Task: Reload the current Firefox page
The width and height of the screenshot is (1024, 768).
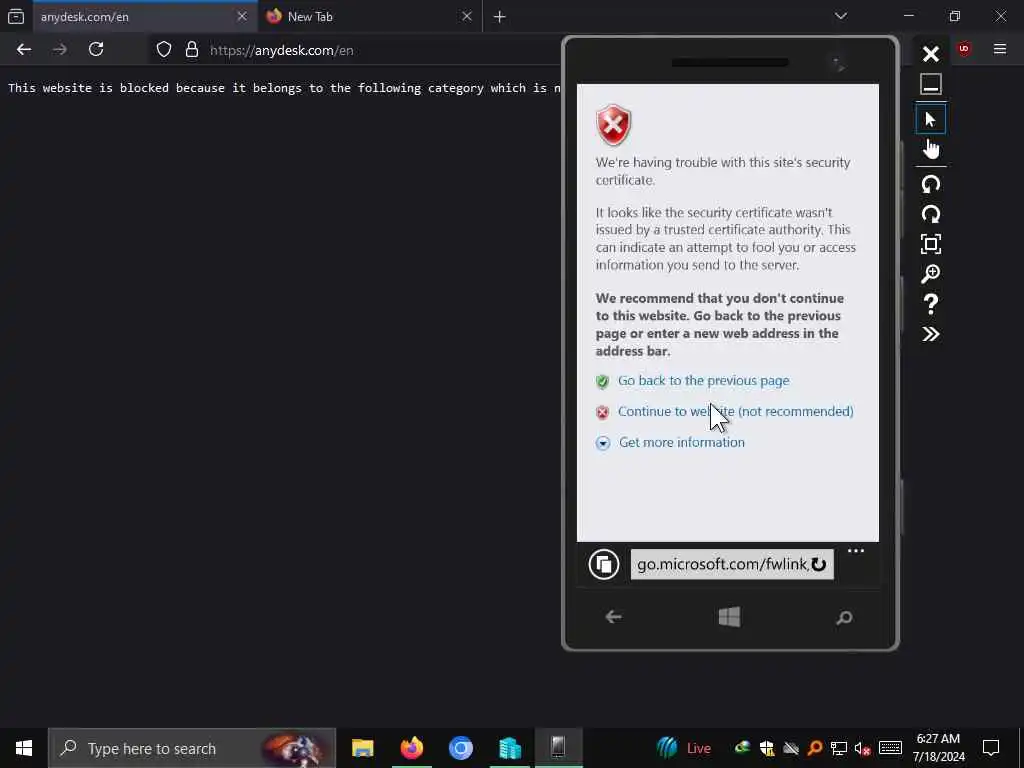Action: point(96,50)
